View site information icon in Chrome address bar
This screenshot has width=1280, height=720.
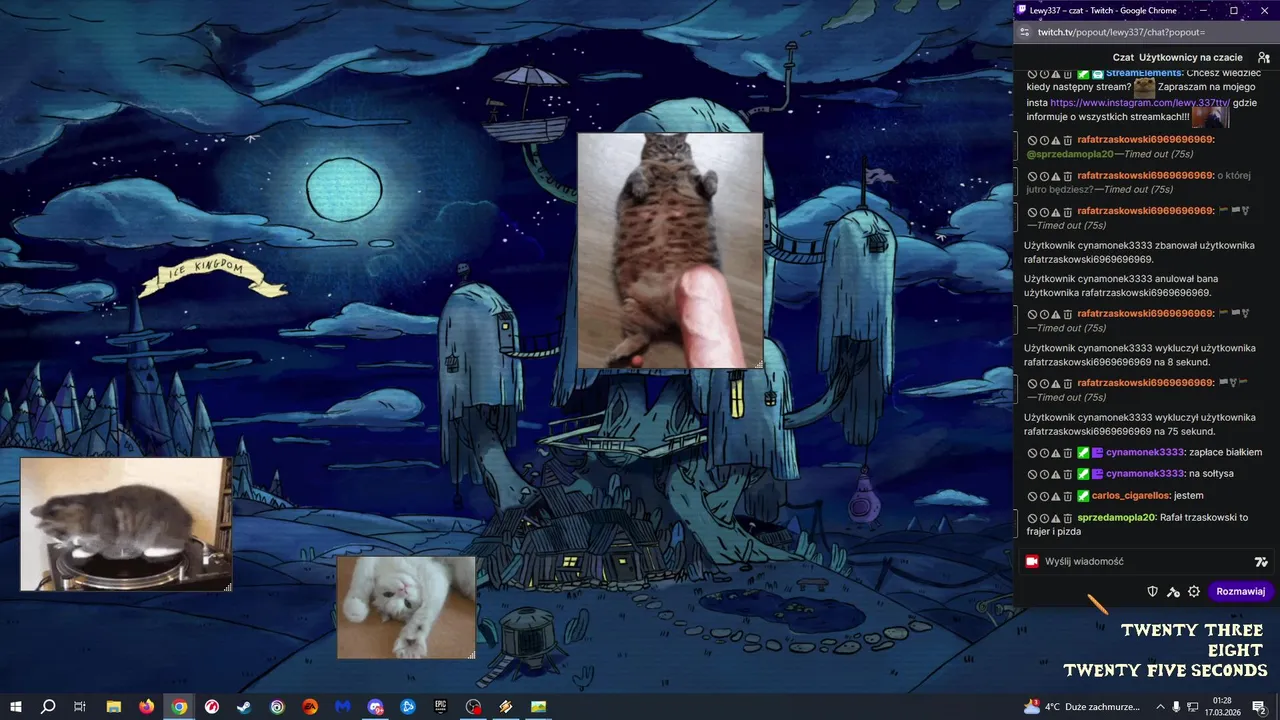[x=1024, y=32]
